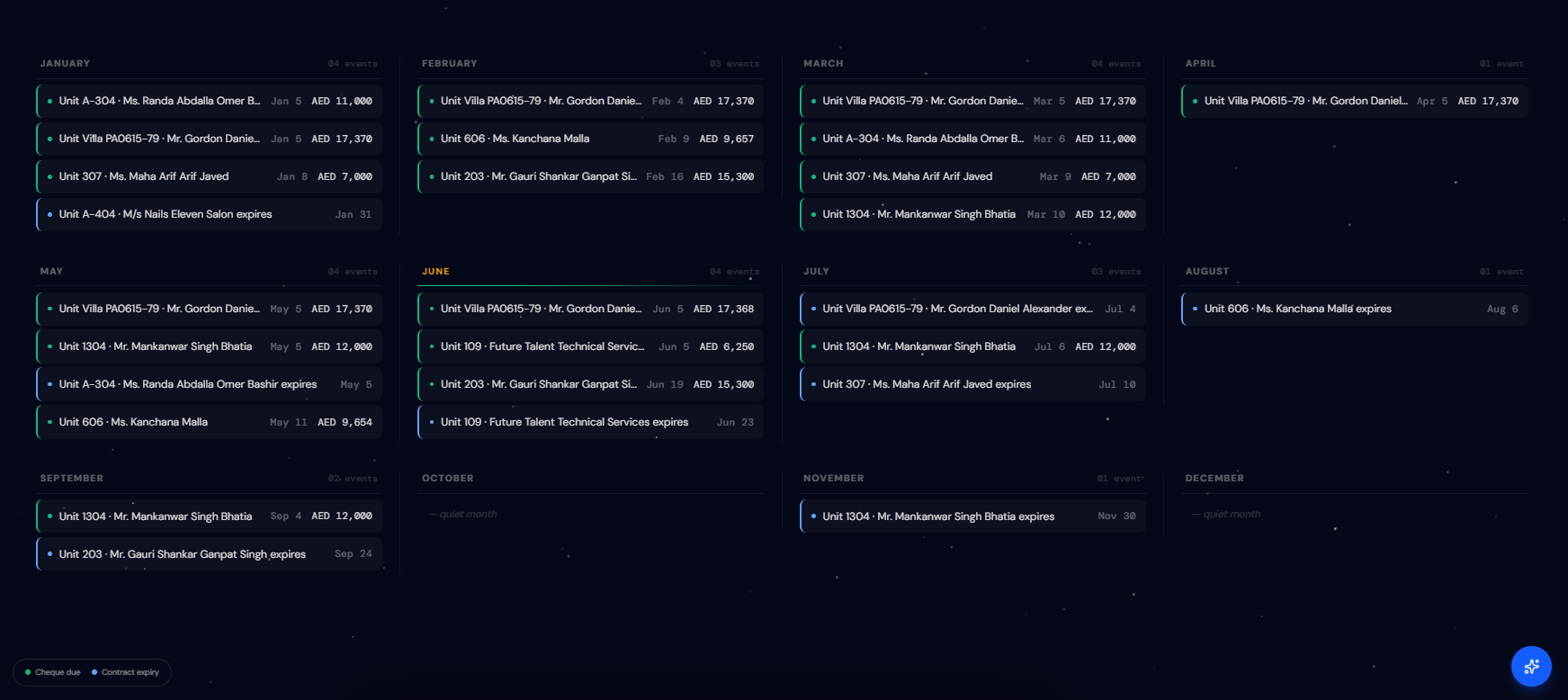The image size is (1568, 700).
Task: Open February Unit 203 Gauri Shankar cheque
Action: click(x=591, y=176)
